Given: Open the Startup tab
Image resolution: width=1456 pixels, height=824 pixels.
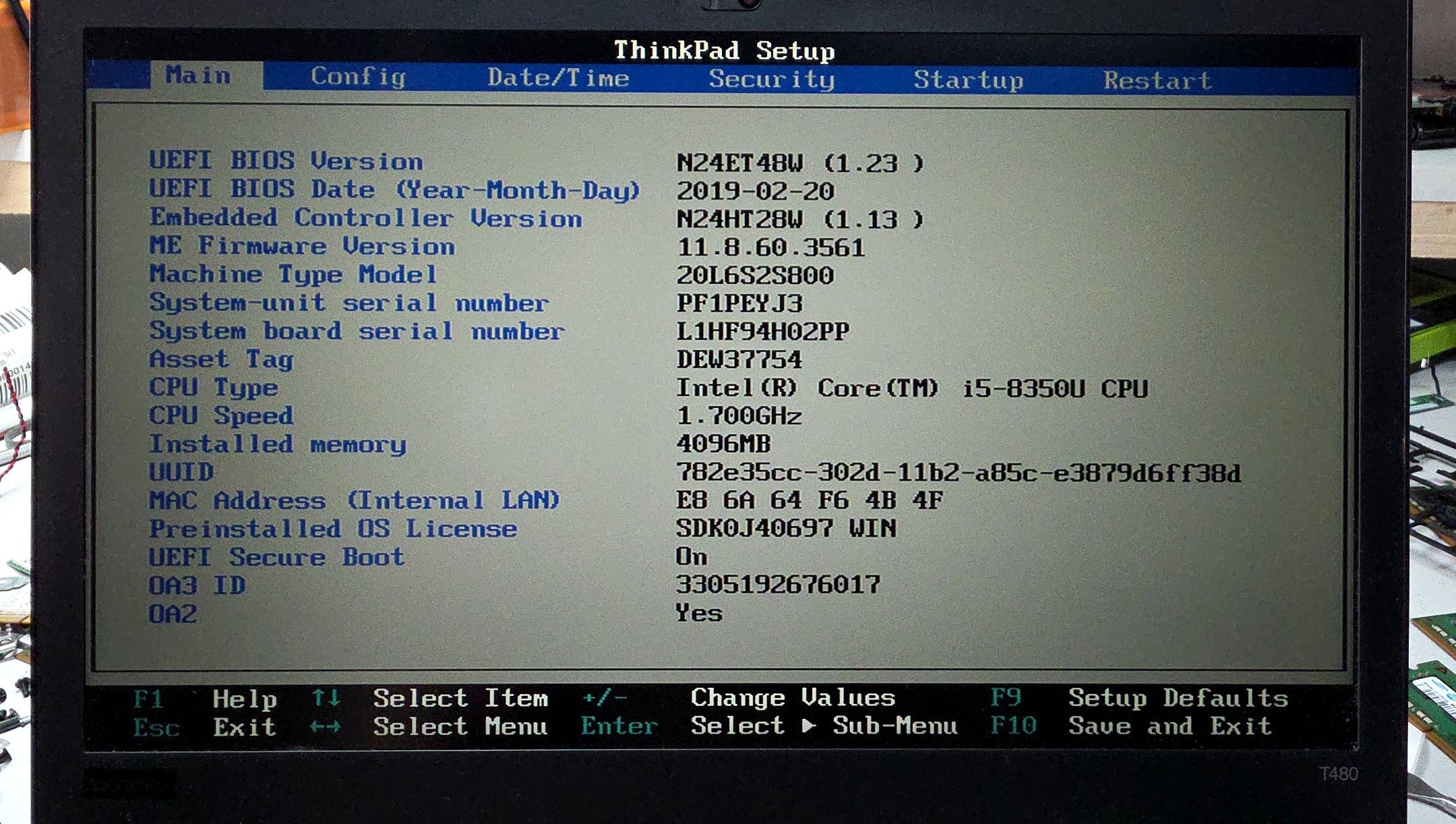Looking at the screenshot, I should [x=969, y=80].
